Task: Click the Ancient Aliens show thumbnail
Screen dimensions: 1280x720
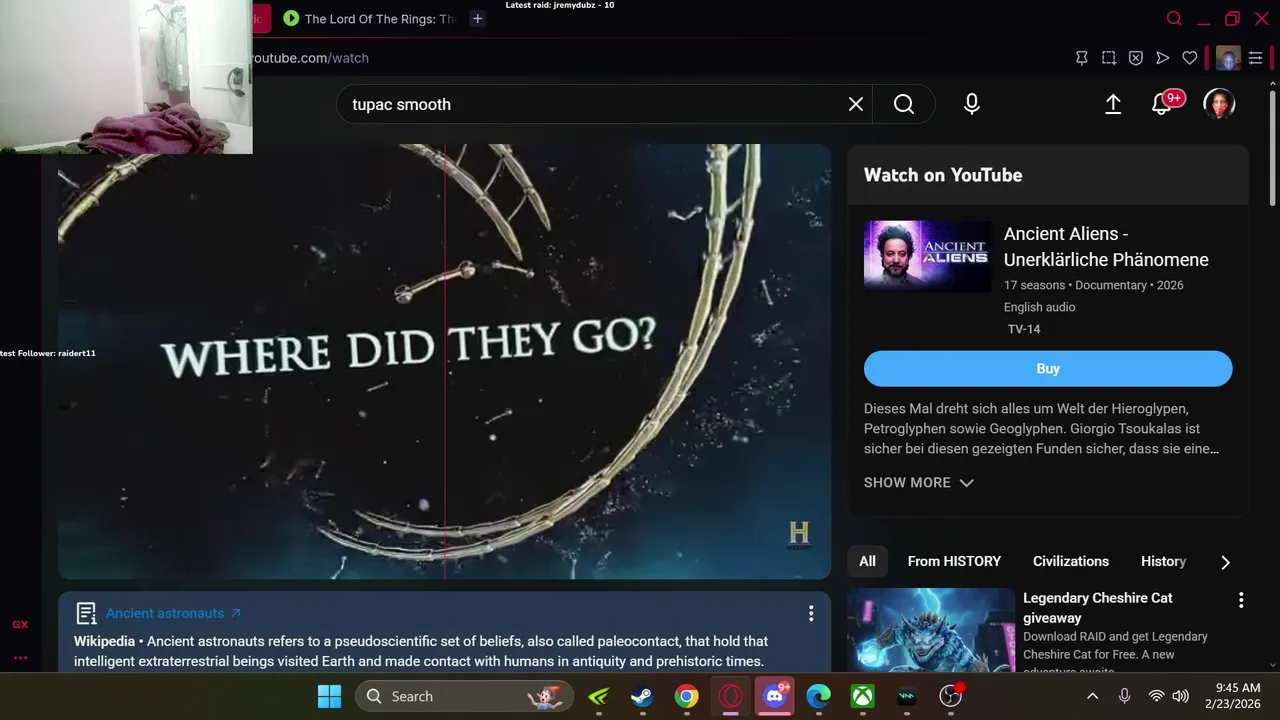Action: tap(927, 256)
